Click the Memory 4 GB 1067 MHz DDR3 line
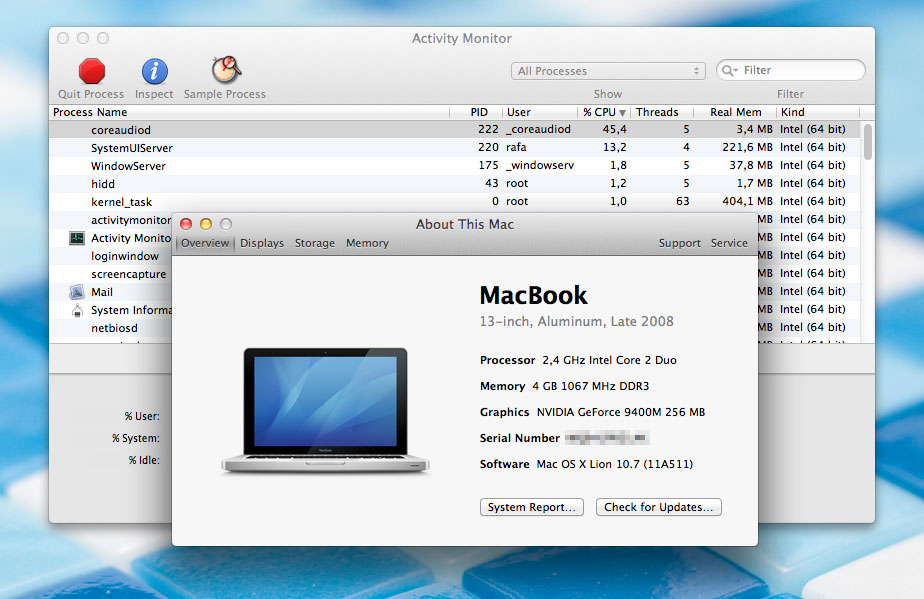 [x=565, y=386]
